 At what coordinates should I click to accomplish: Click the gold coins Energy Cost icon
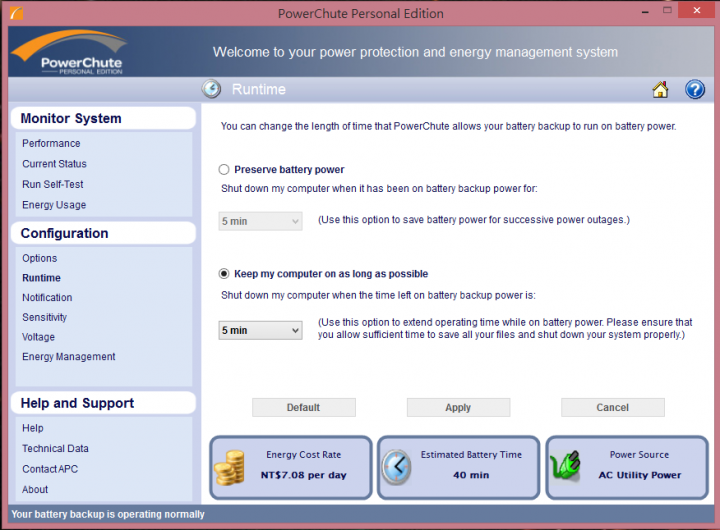(x=230, y=468)
